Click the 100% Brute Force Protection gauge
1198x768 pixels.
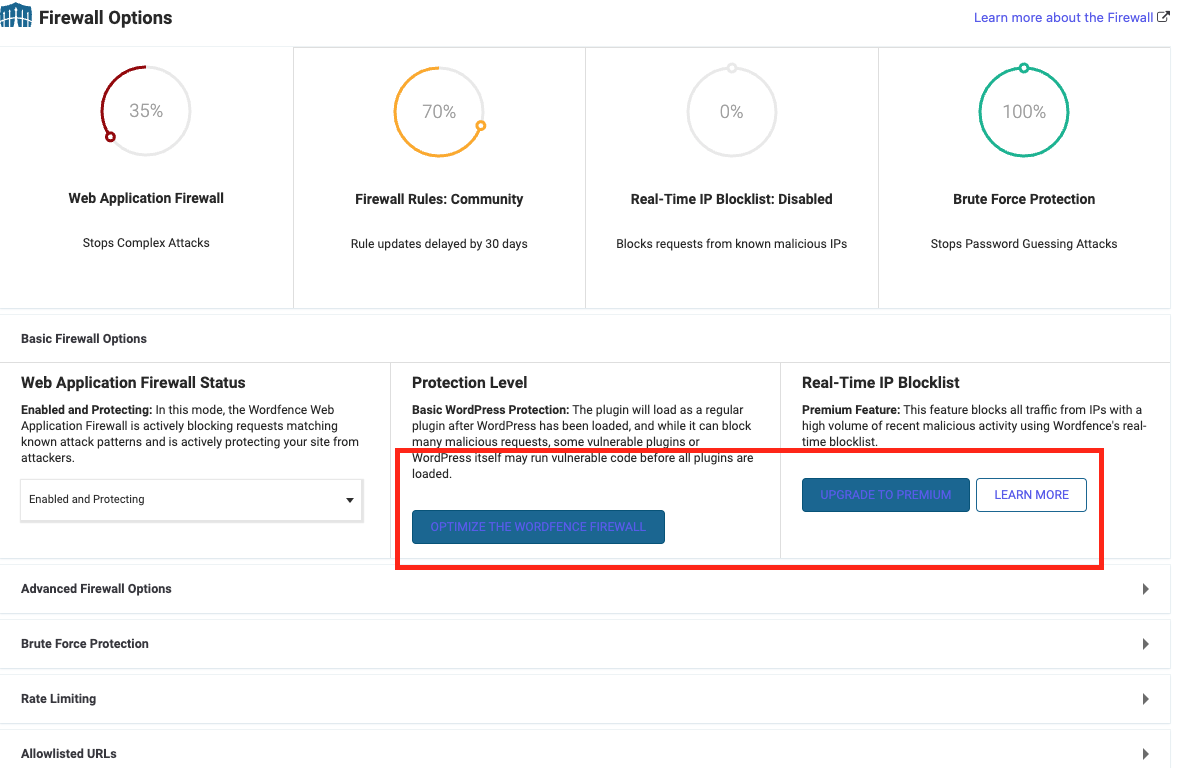point(1024,112)
